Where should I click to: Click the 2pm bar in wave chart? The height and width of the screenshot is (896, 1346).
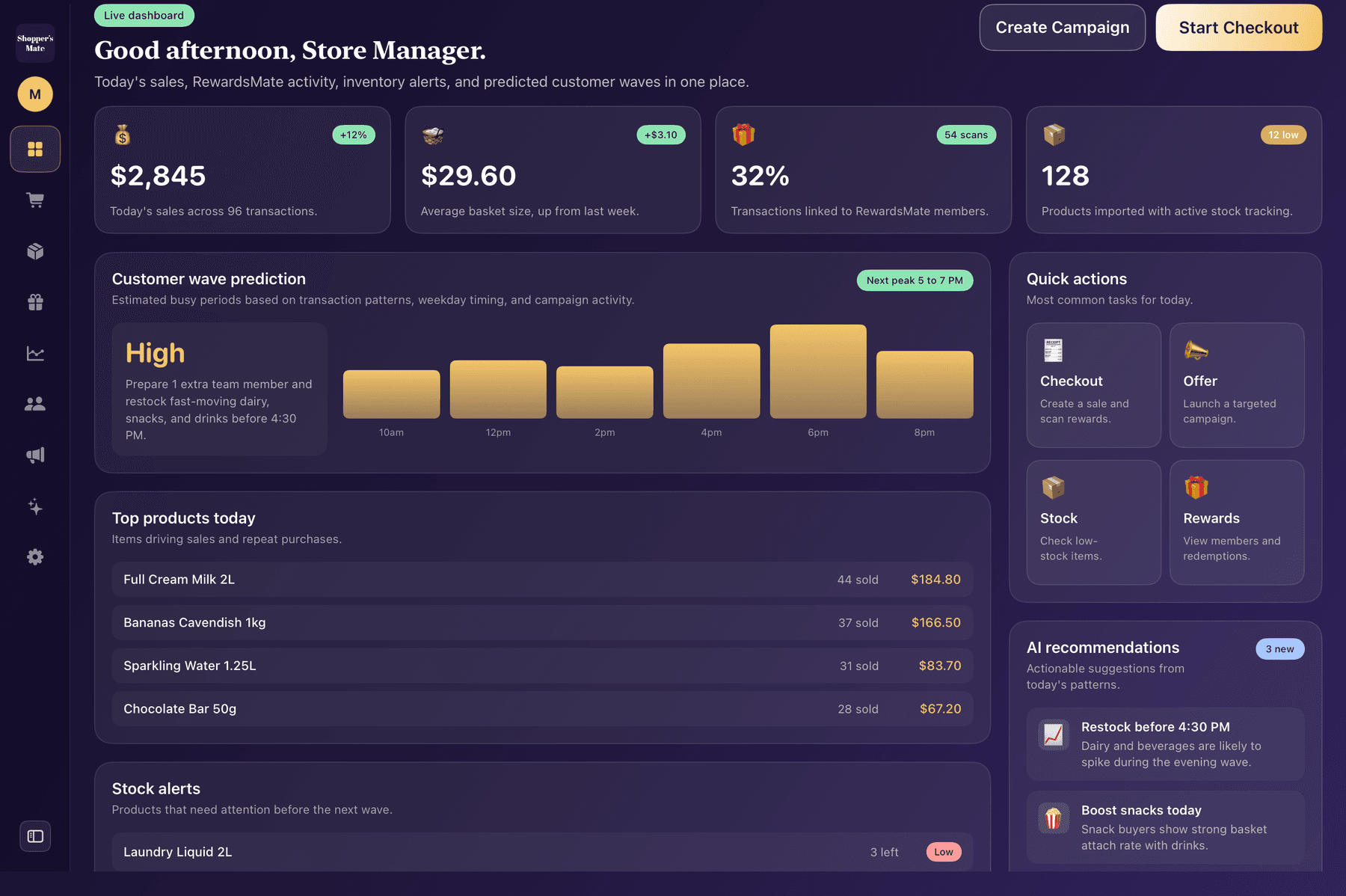(605, 392)
